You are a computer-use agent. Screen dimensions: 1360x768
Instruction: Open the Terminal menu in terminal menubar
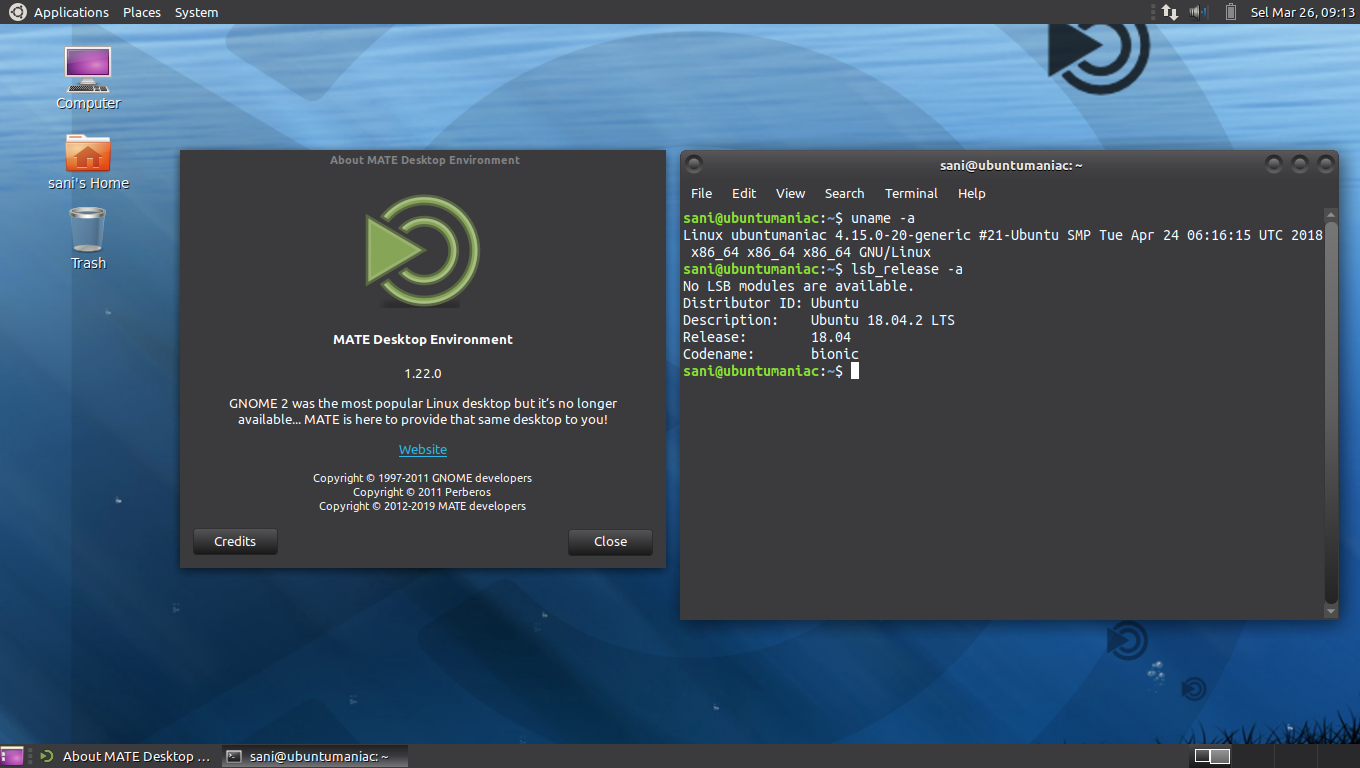(x=911, y=193)
